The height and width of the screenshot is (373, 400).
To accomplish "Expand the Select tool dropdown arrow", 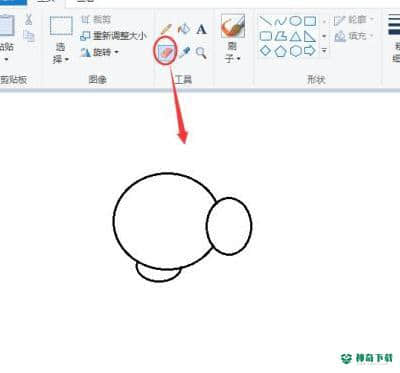I will point(67,60).
